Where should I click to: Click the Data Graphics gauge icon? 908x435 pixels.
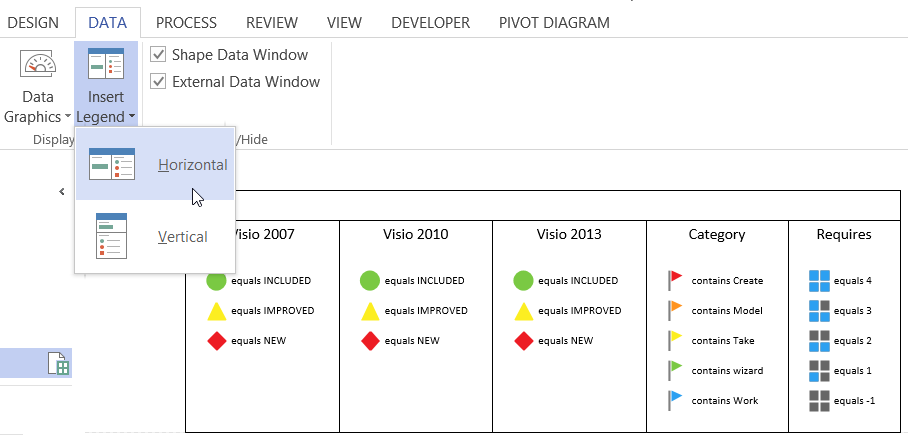click(x=38, y=64)
